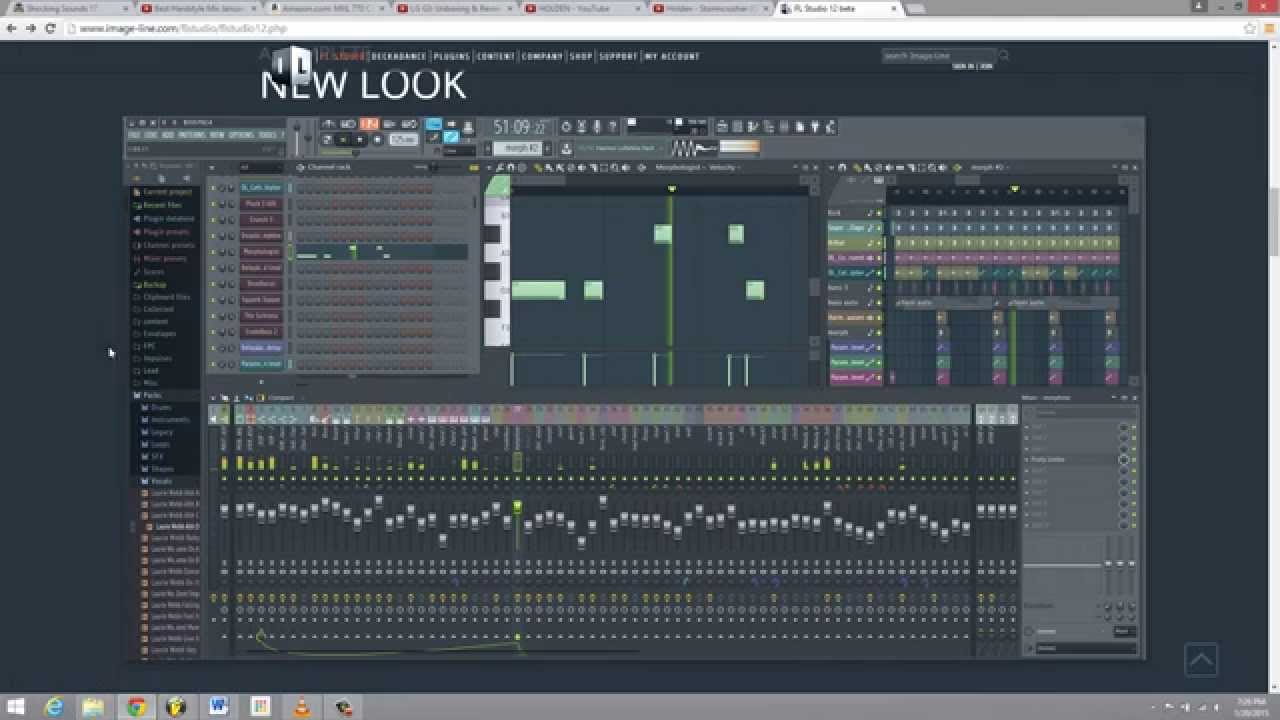The image size is (1280, 720).
Task: Click the tempo 125 display
Action: pyautogui.click(x=403, y=139)
